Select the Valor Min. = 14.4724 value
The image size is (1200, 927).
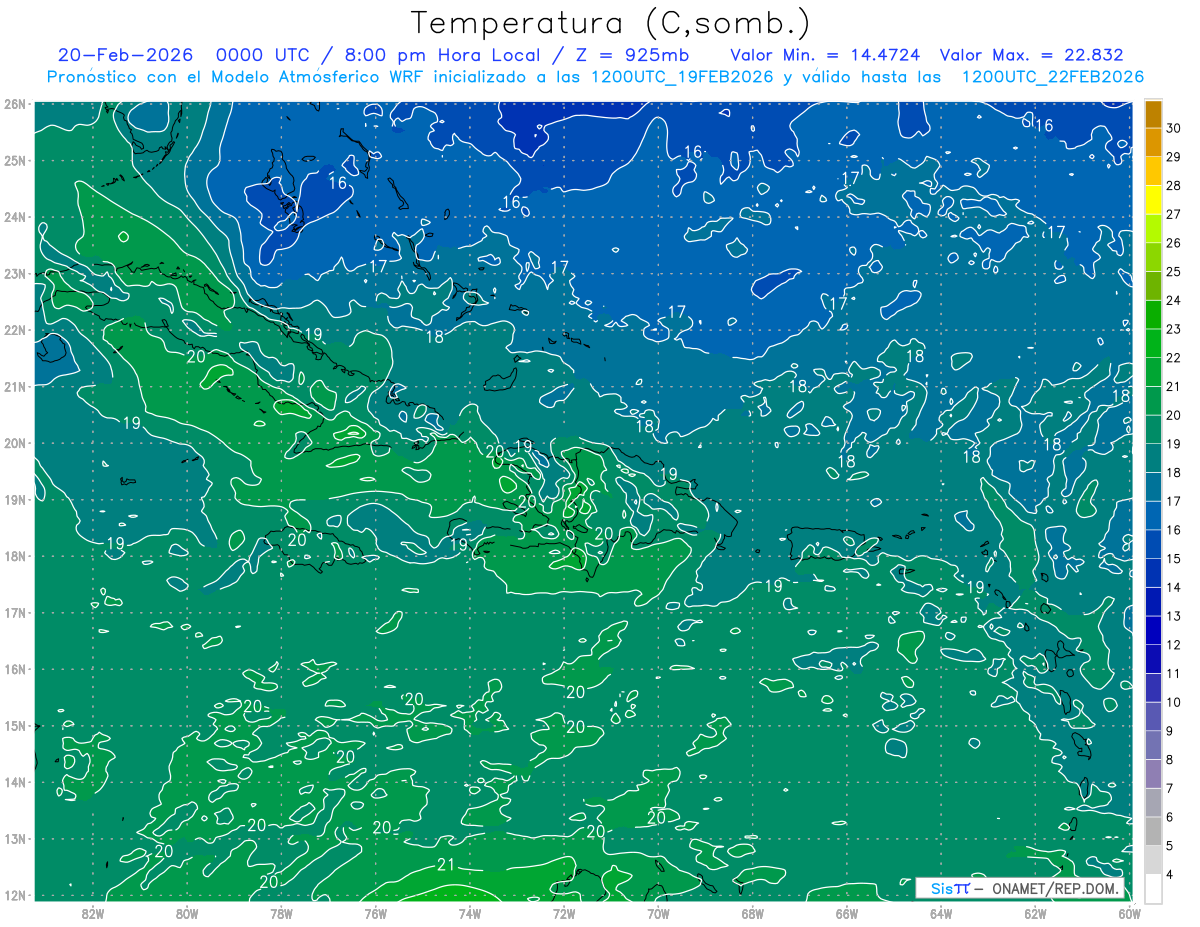[825, 55]
